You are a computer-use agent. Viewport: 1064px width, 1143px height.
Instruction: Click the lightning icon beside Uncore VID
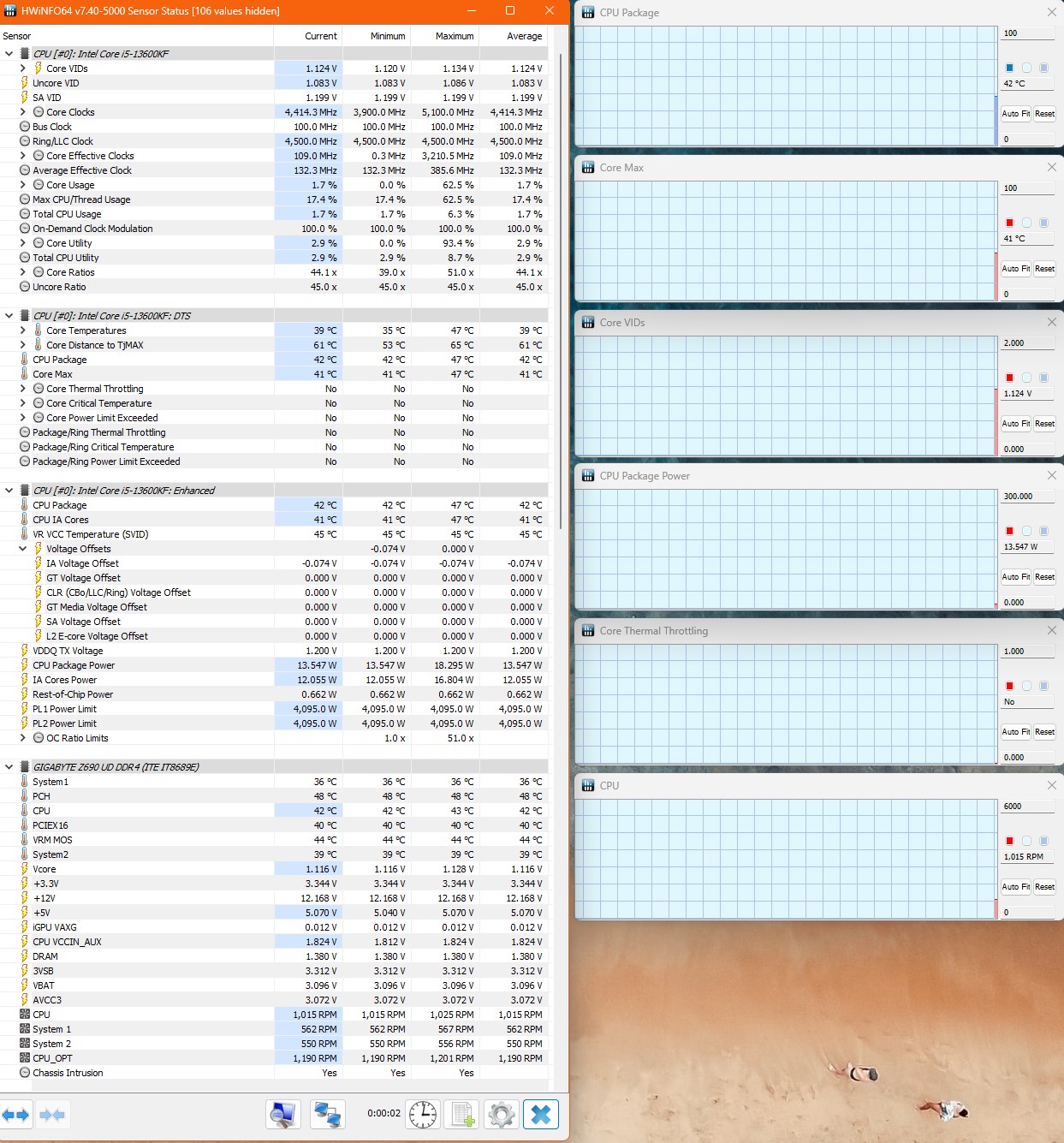24,83
